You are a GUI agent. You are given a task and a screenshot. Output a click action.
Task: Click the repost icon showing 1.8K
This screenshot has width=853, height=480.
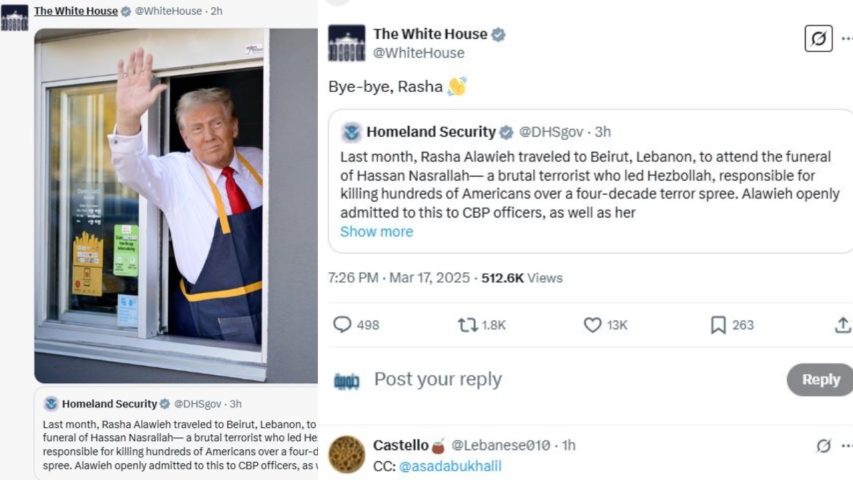tap(467, 325)
